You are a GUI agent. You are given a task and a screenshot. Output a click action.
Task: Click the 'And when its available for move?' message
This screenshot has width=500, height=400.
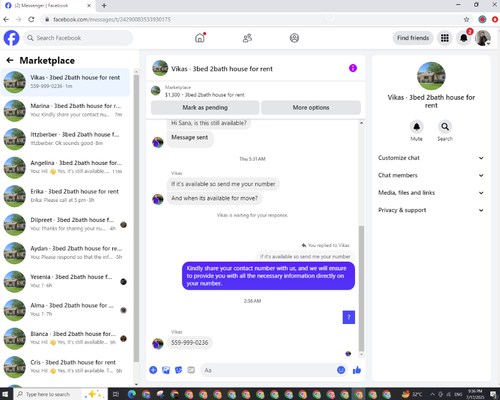[x=214, y=198]
